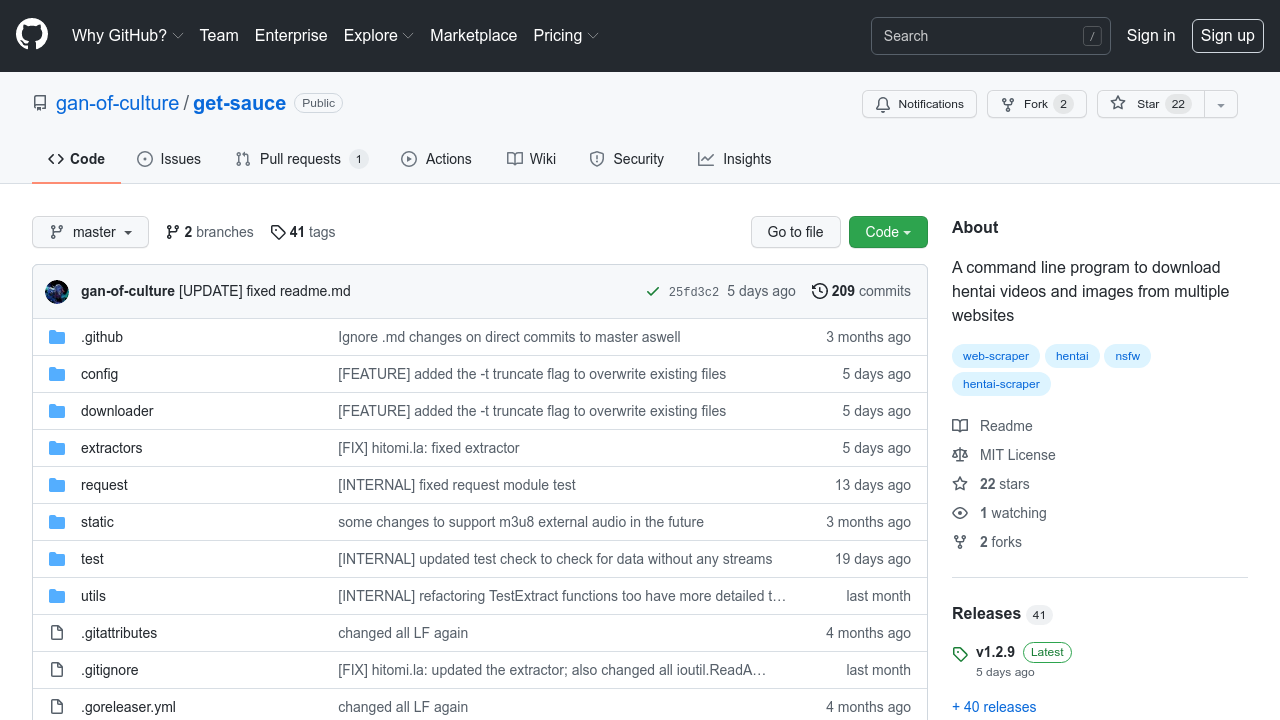Open the static folder
Image resolution: width=1280 pixels, height=720 pixels.
[97, 522]
